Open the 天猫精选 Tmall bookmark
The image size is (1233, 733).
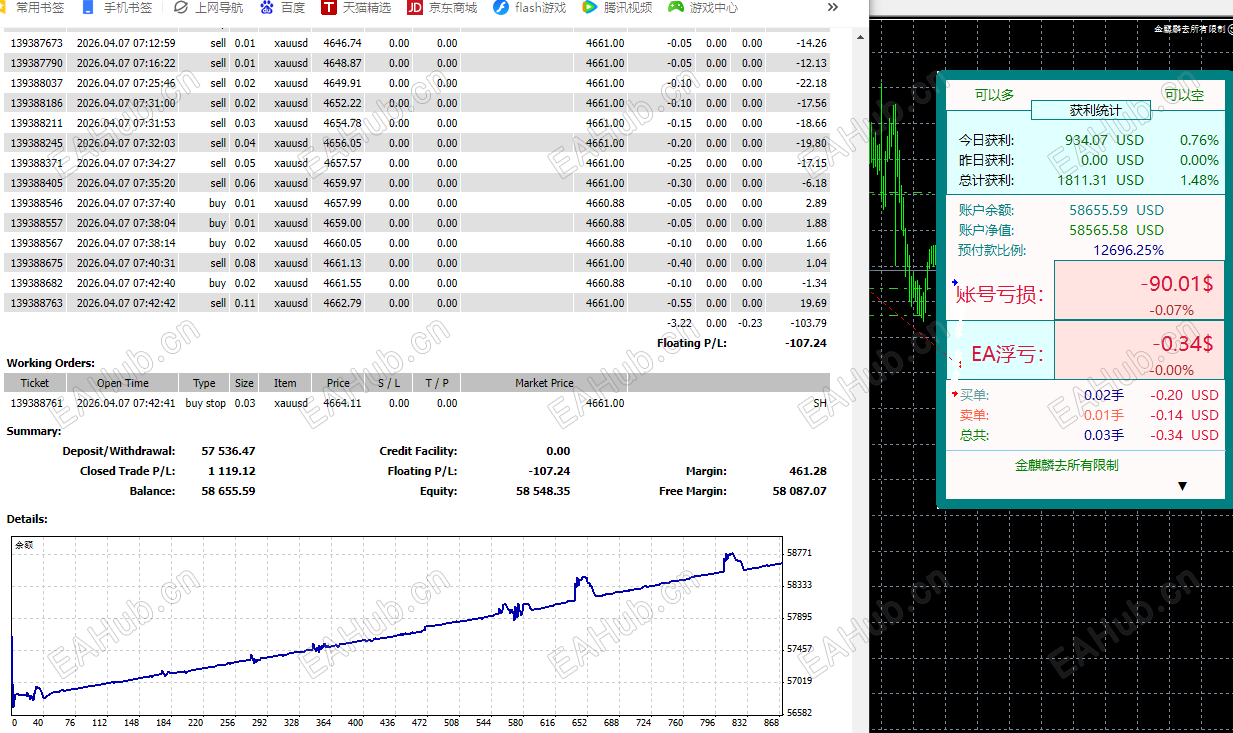coord(356,8)
